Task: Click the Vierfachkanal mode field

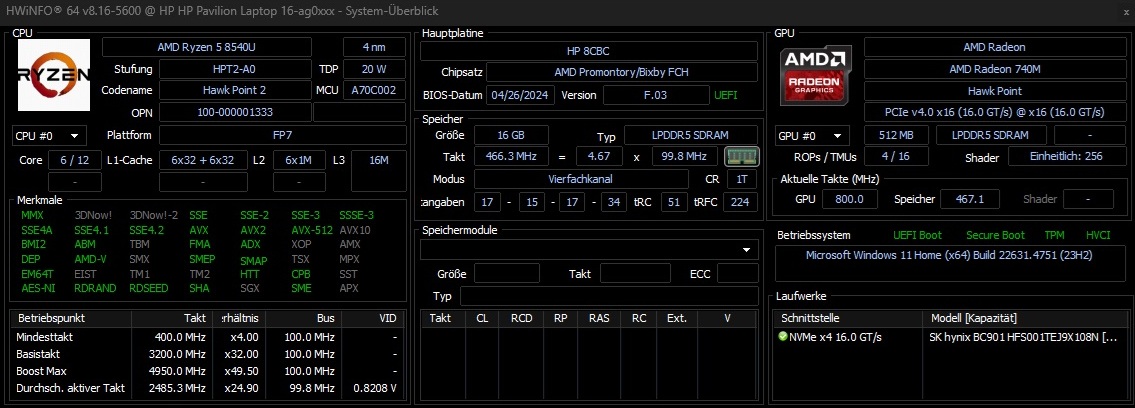Action: [x=581, y=179]
